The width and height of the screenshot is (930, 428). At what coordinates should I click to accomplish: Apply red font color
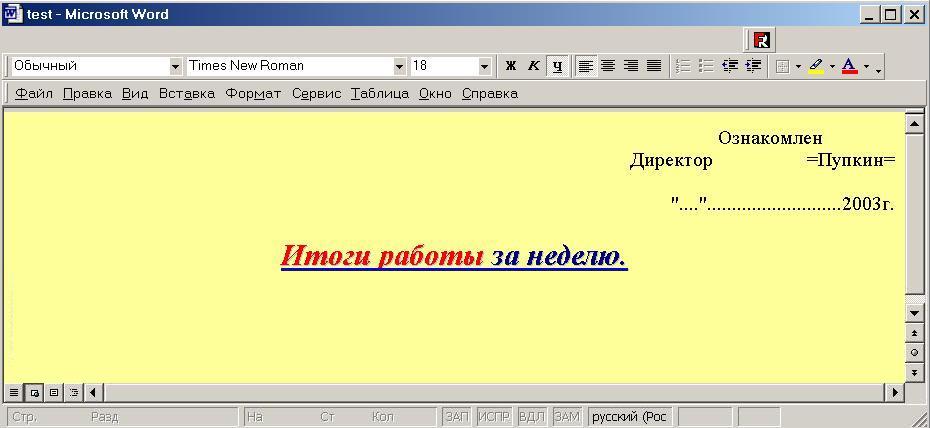click(x=850, y=66)
